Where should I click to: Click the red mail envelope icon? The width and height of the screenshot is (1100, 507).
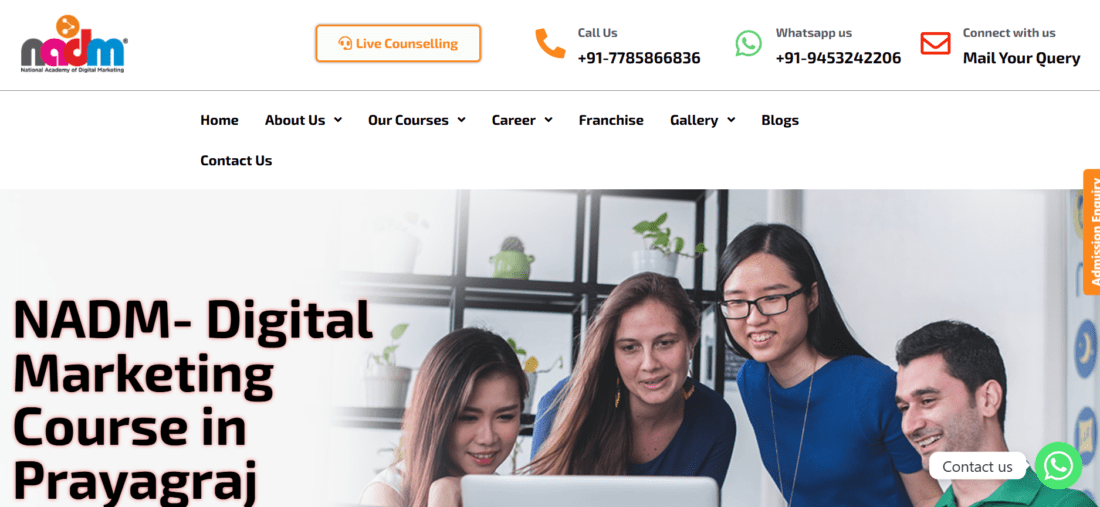[935, 43]
